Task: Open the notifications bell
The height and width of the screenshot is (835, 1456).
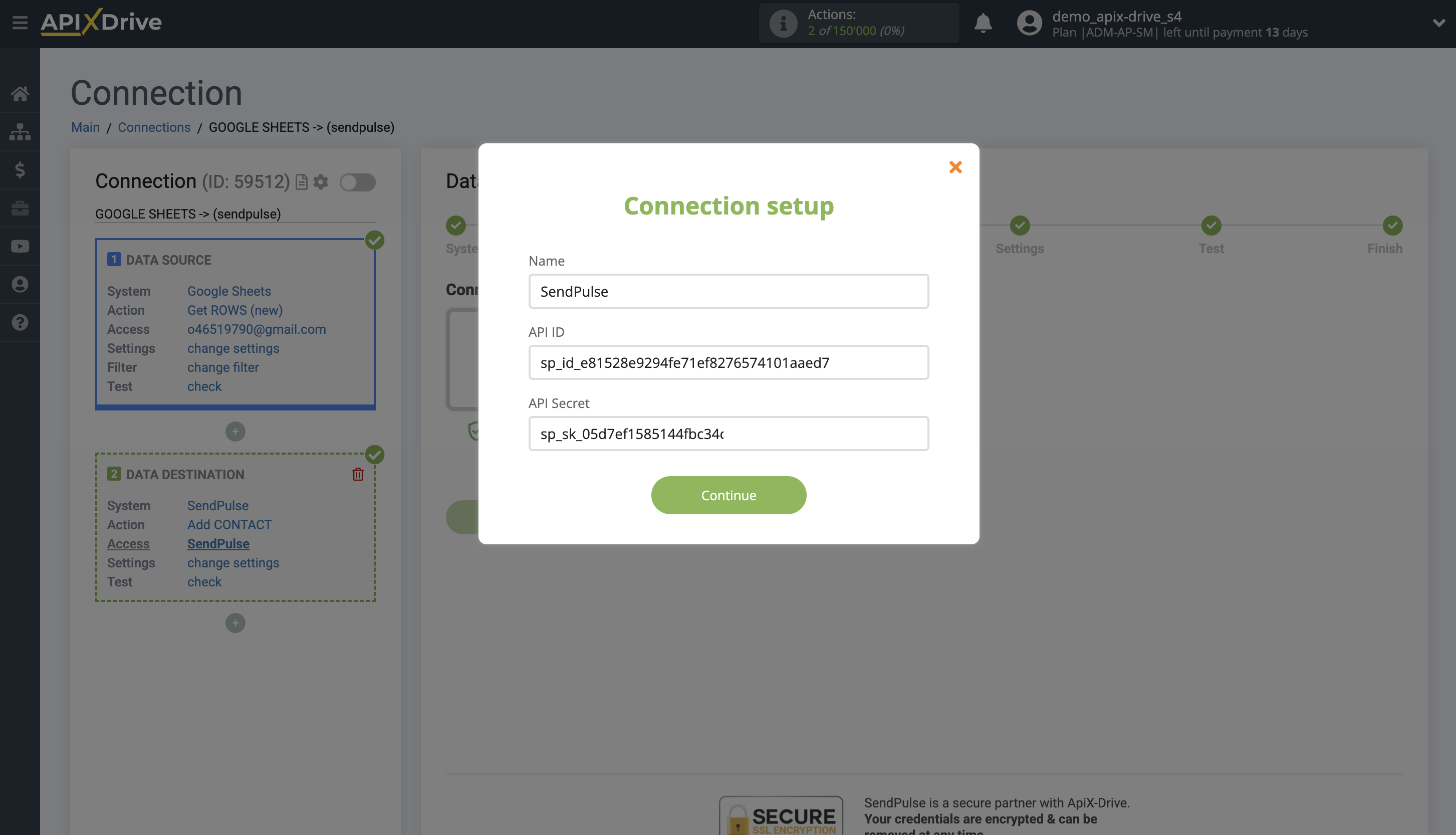Action: pyautogui.click(x=983, y=24)
